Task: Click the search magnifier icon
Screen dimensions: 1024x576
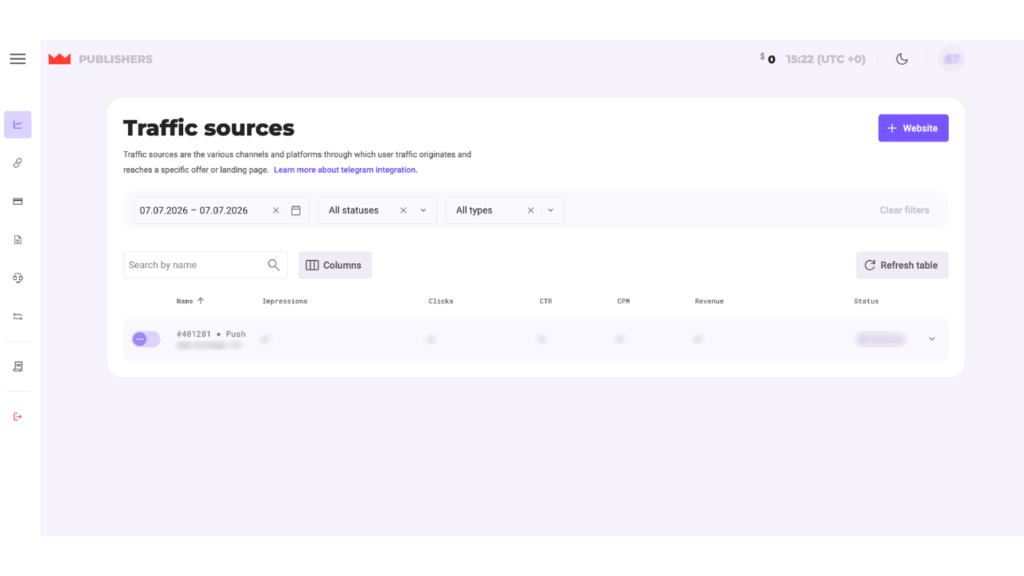Action: 274,264
